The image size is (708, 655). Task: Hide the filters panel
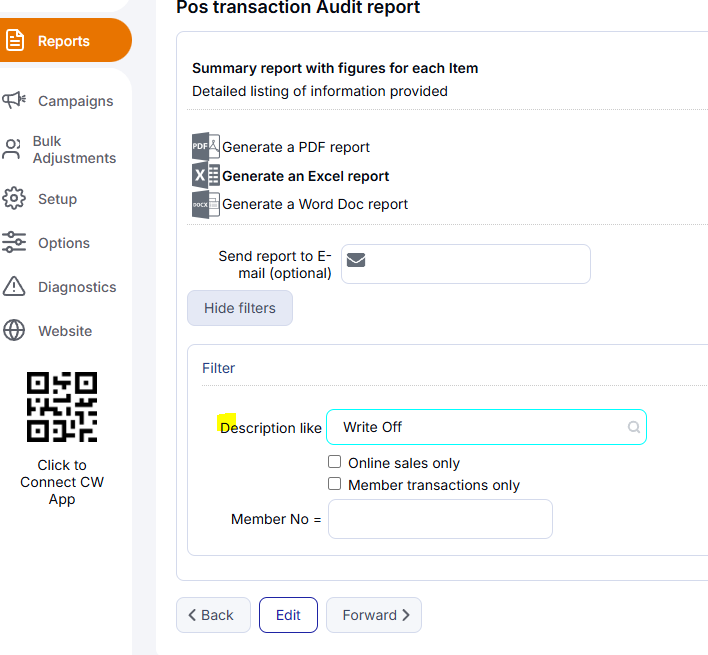[240, 308]
